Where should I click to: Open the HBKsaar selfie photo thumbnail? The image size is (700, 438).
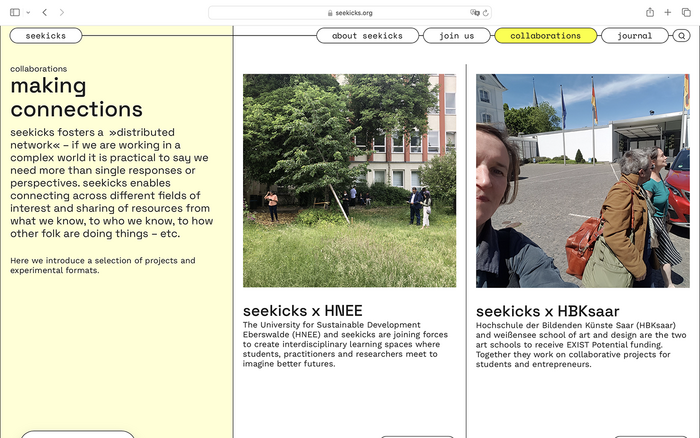[x=583, y=180]
